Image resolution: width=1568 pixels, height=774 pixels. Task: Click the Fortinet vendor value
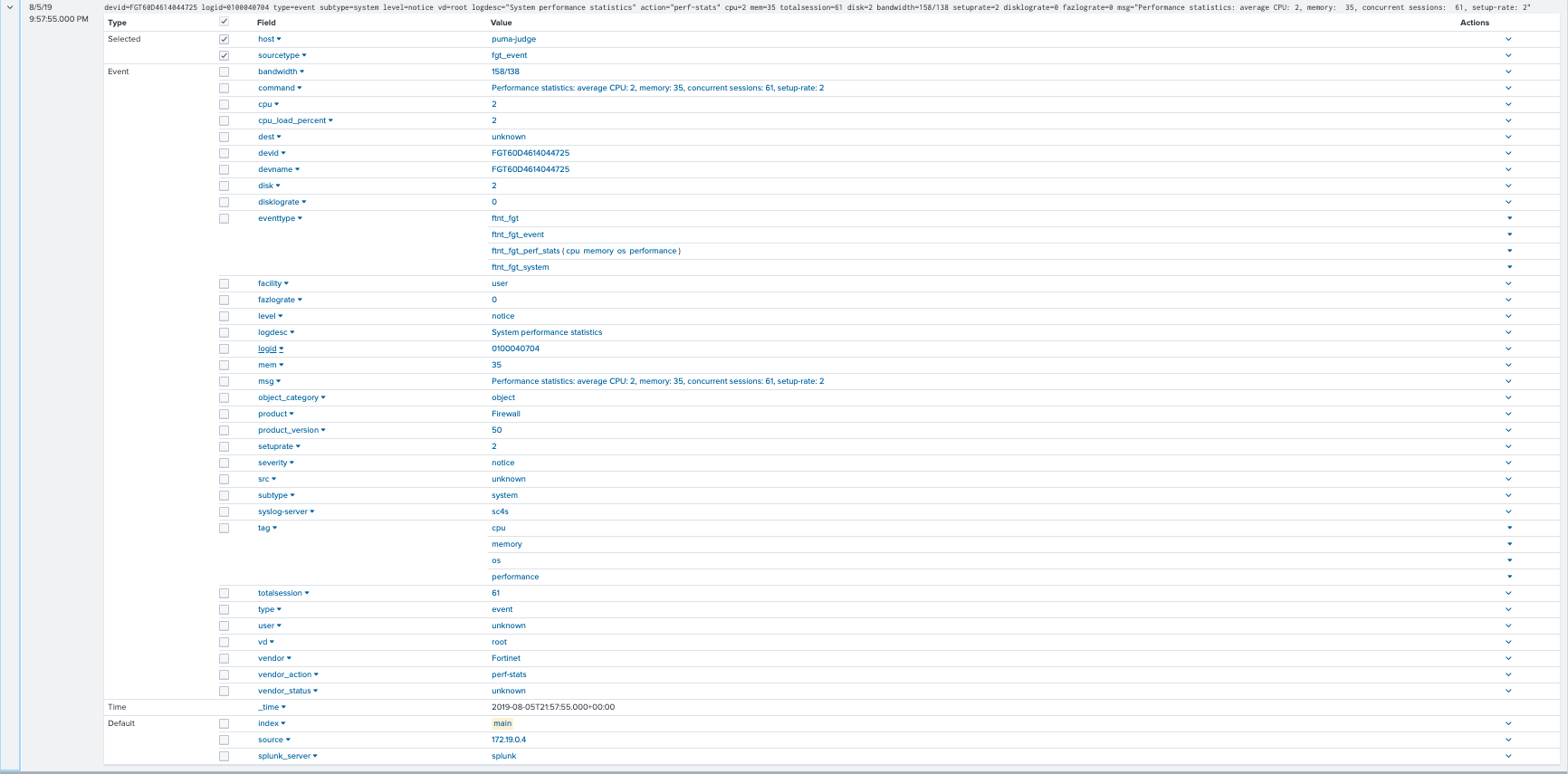point(506,658)
